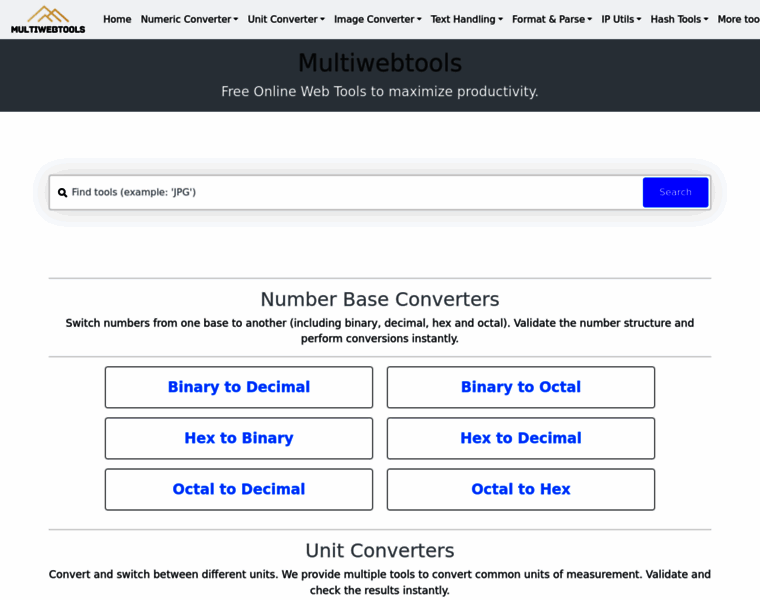The image size is (760, 600).
Task: Open the Octal to Decimal converter
Action: click(x=239, y=489)
